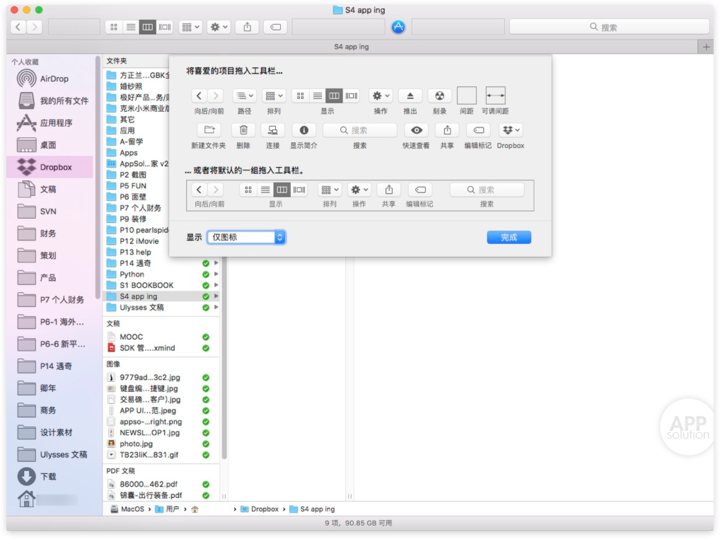Pick the 共享 share item in customize sheet
The height and width of the screenshot is (539, 720).
click(447, 130)
